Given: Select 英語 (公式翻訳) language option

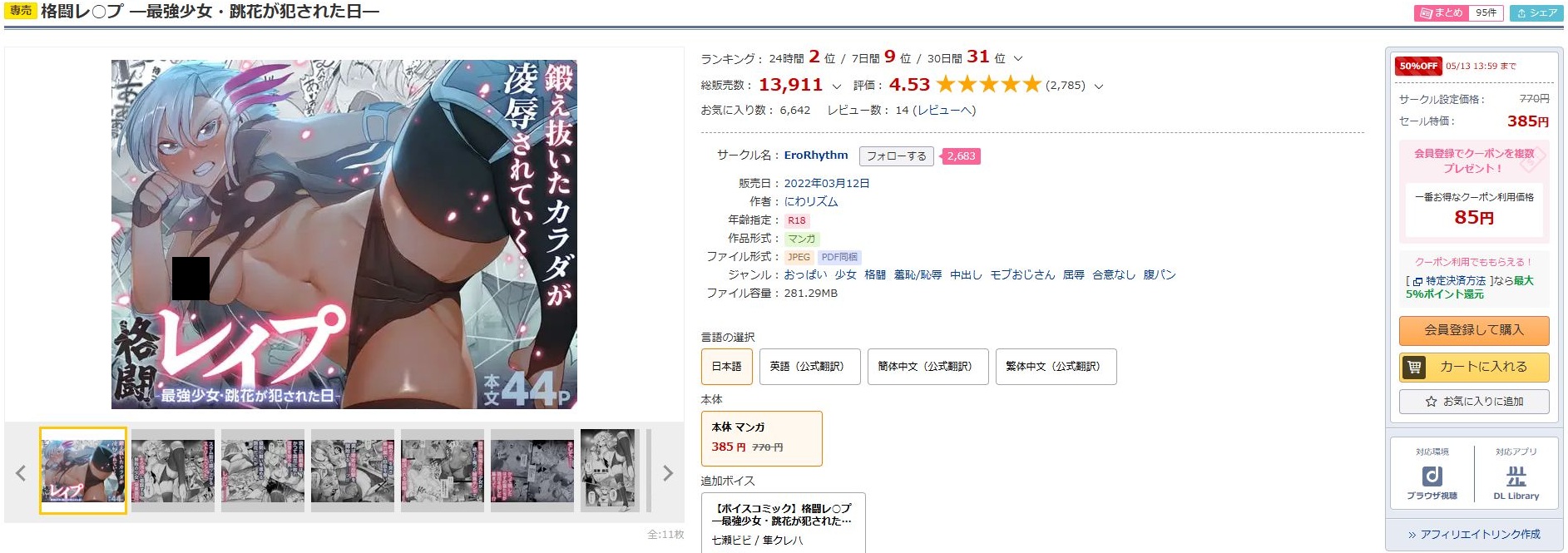Looking at the screenshot, I should tap(809, 367).
